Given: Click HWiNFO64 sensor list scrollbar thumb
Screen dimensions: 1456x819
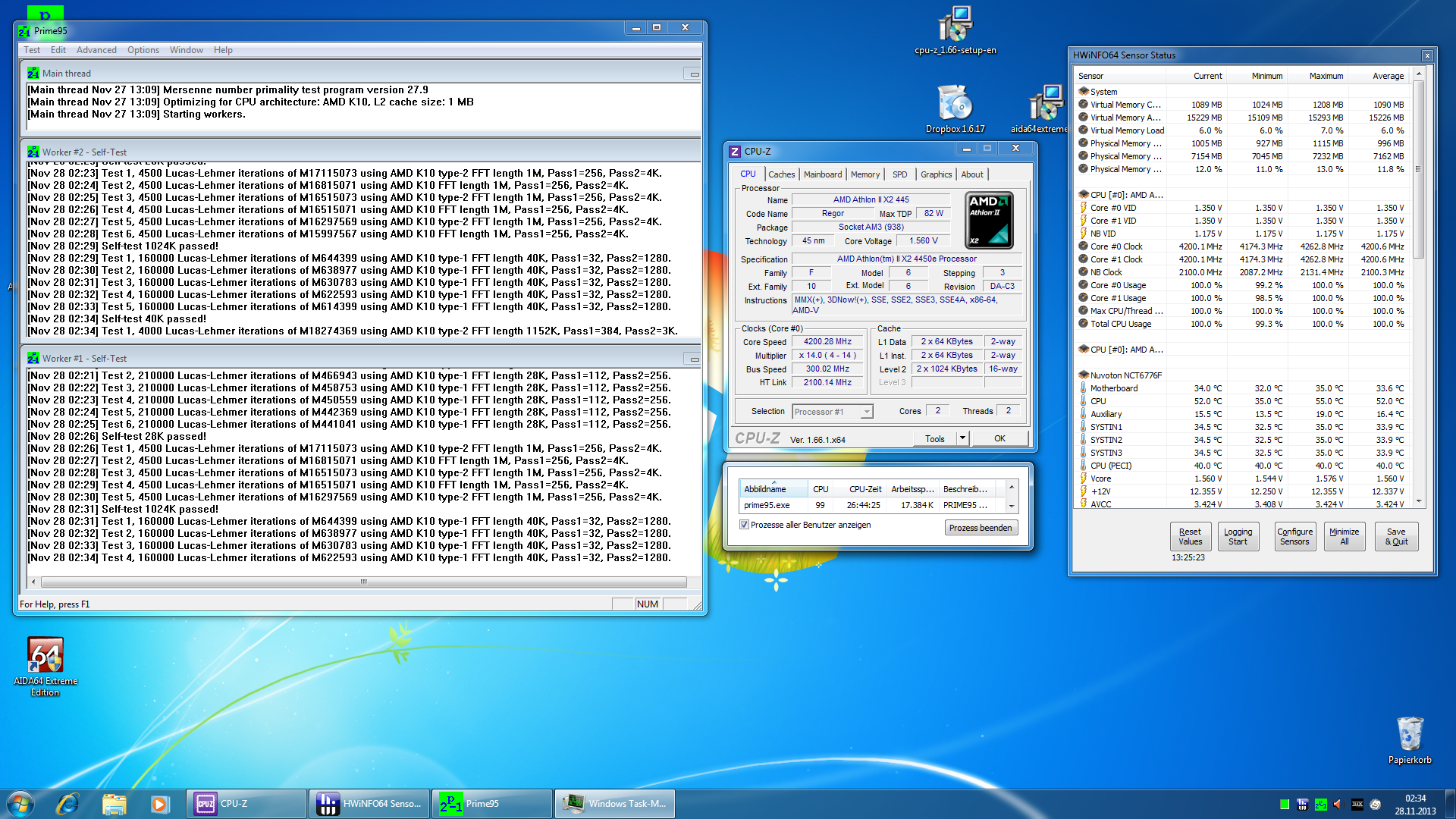Looking at the screenshot, I should [1418, 169].
